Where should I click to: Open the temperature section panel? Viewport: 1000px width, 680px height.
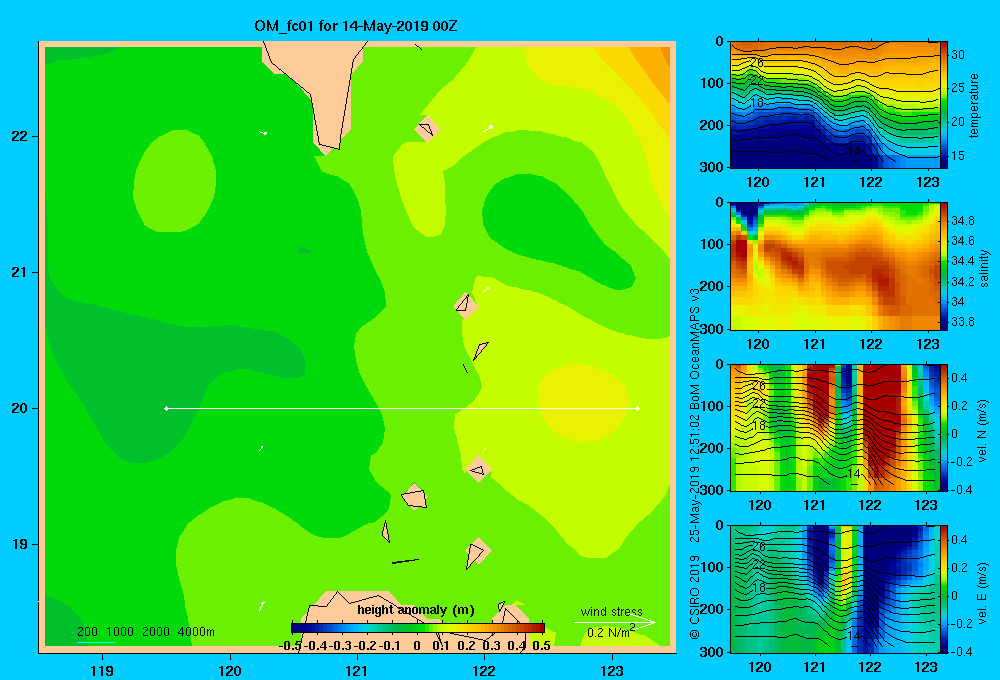pos(835,105)
